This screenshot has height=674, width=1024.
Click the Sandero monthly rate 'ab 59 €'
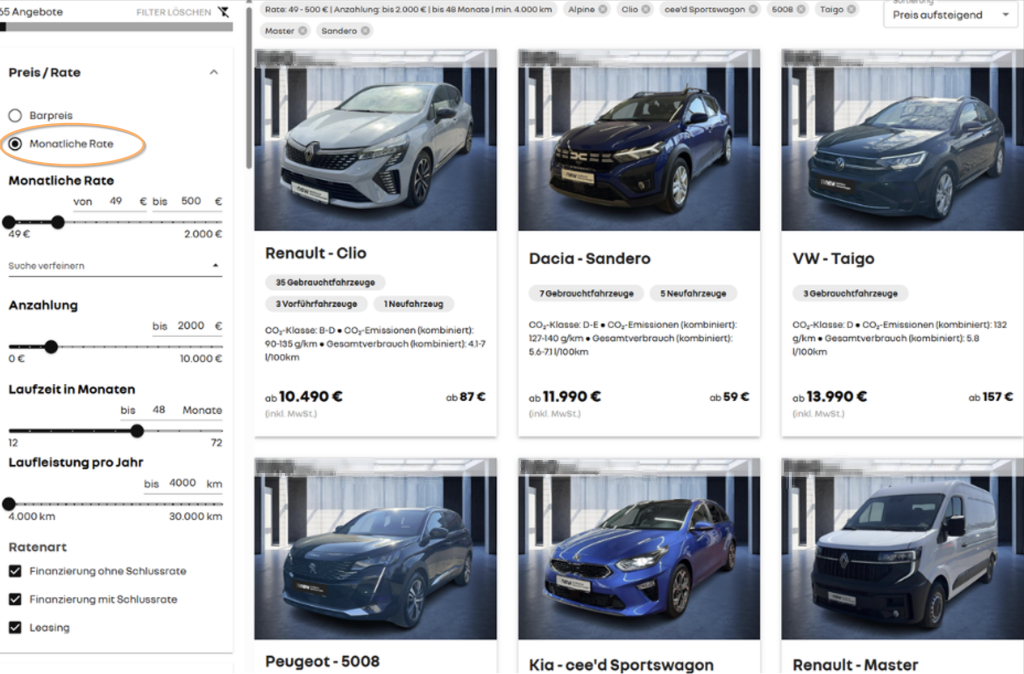pyautogui.click(x=729, y=397)
